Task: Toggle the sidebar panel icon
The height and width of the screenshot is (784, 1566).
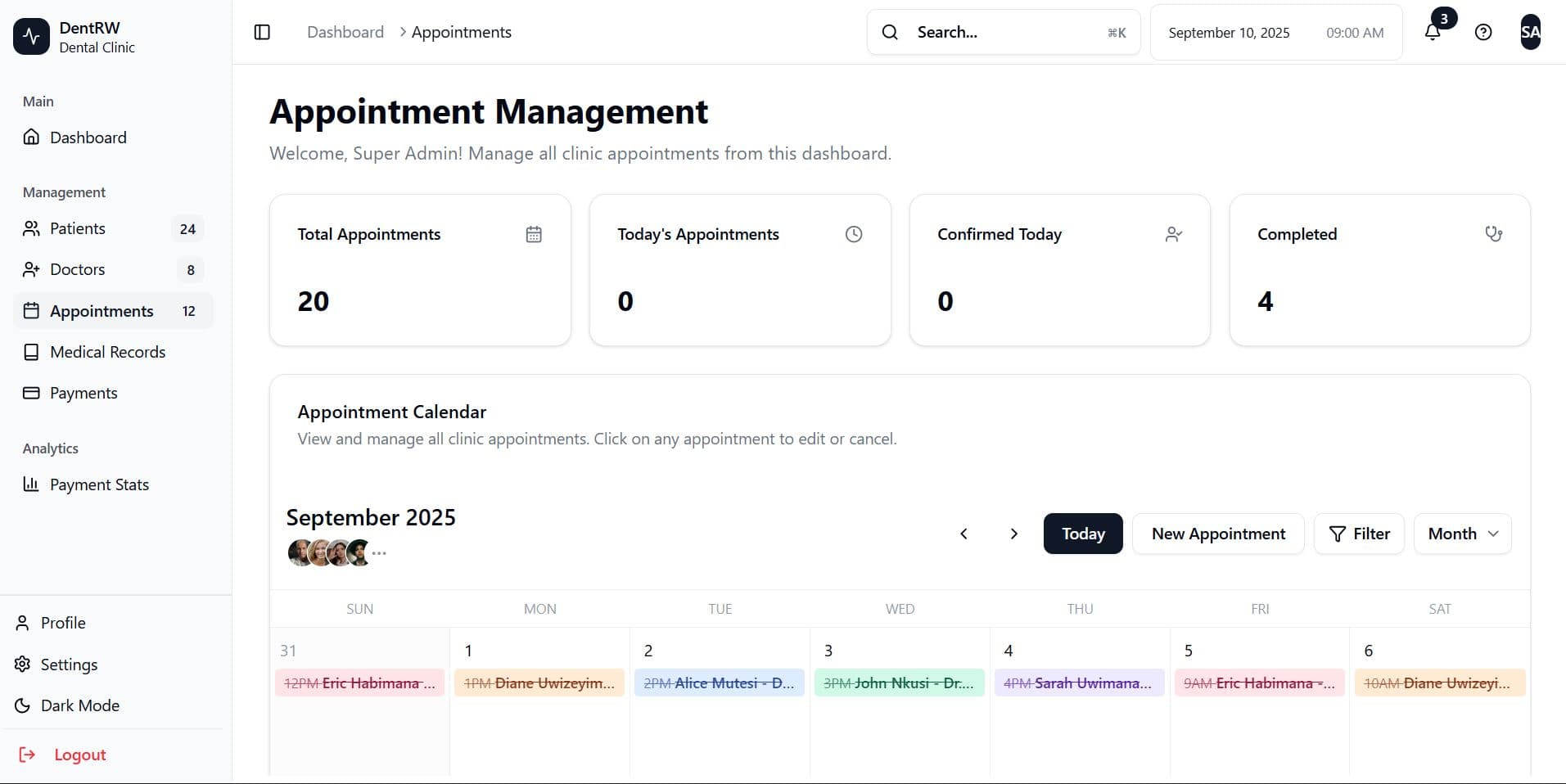Action: pos(262,32)
